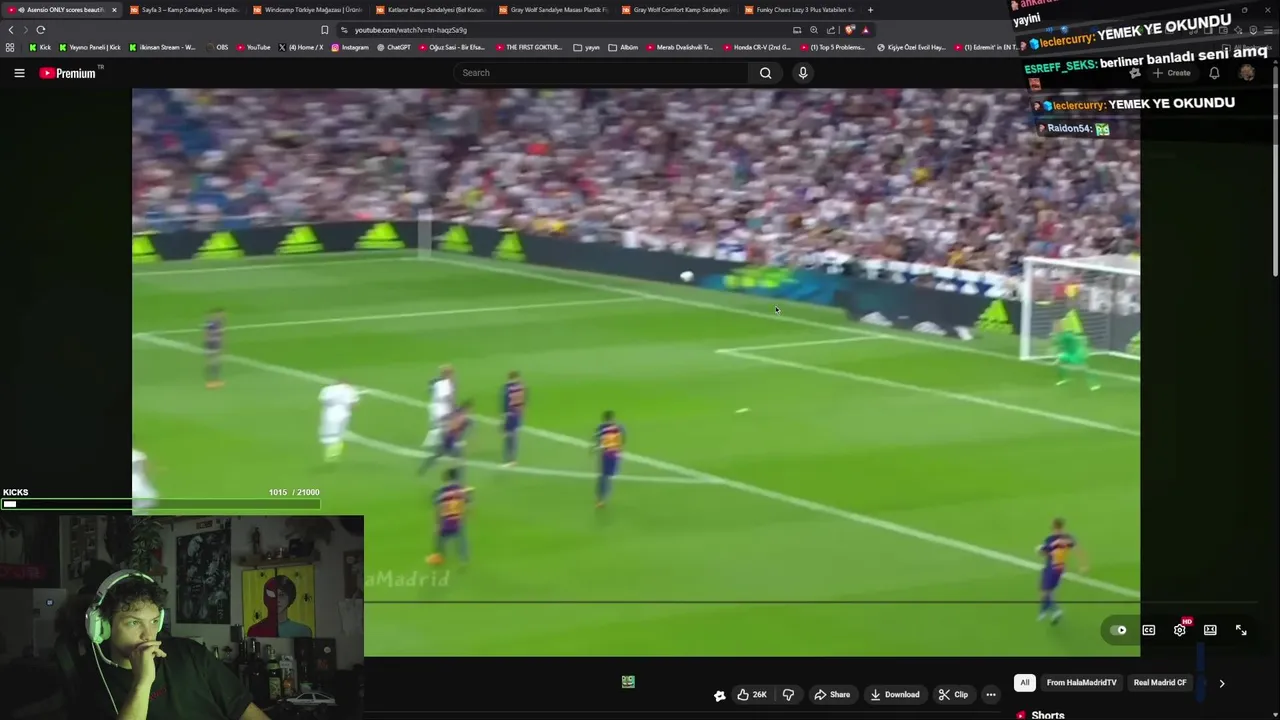Open the Top 5 Problems bookmark
The height and width of the screenshot is (720, 1280).
(832, 47)
